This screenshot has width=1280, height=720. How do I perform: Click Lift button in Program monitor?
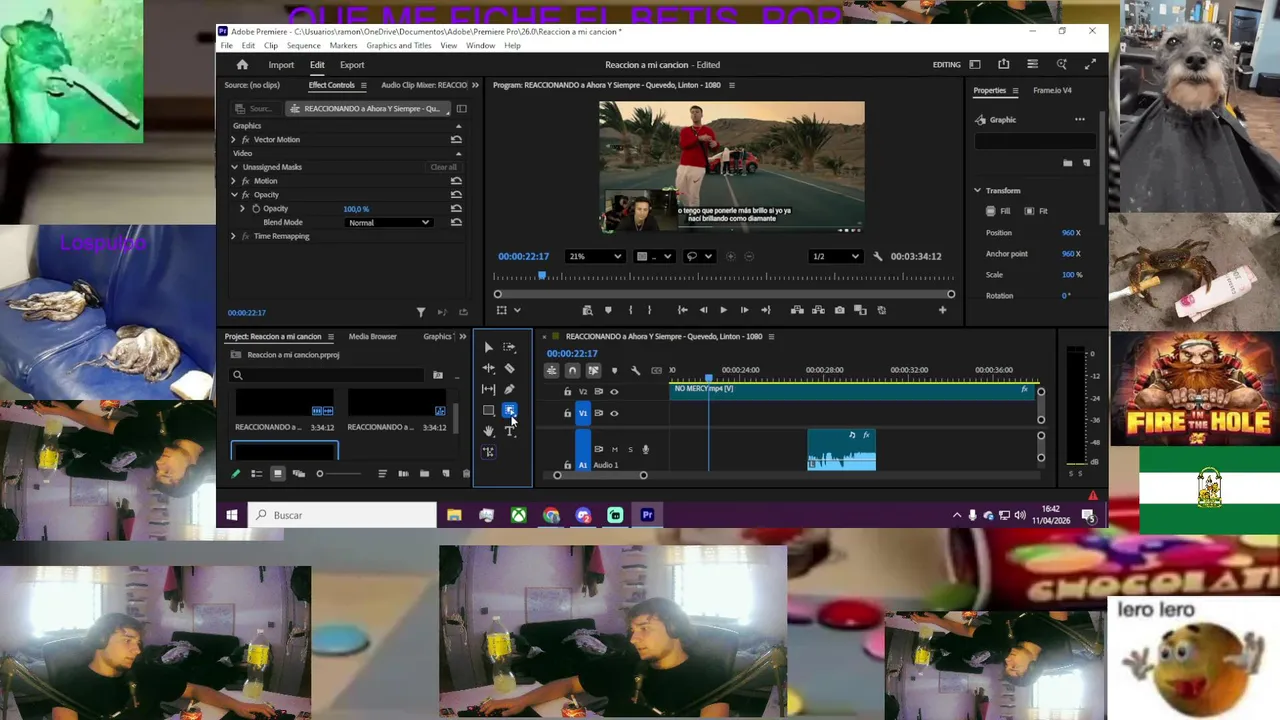coord(797,310)
